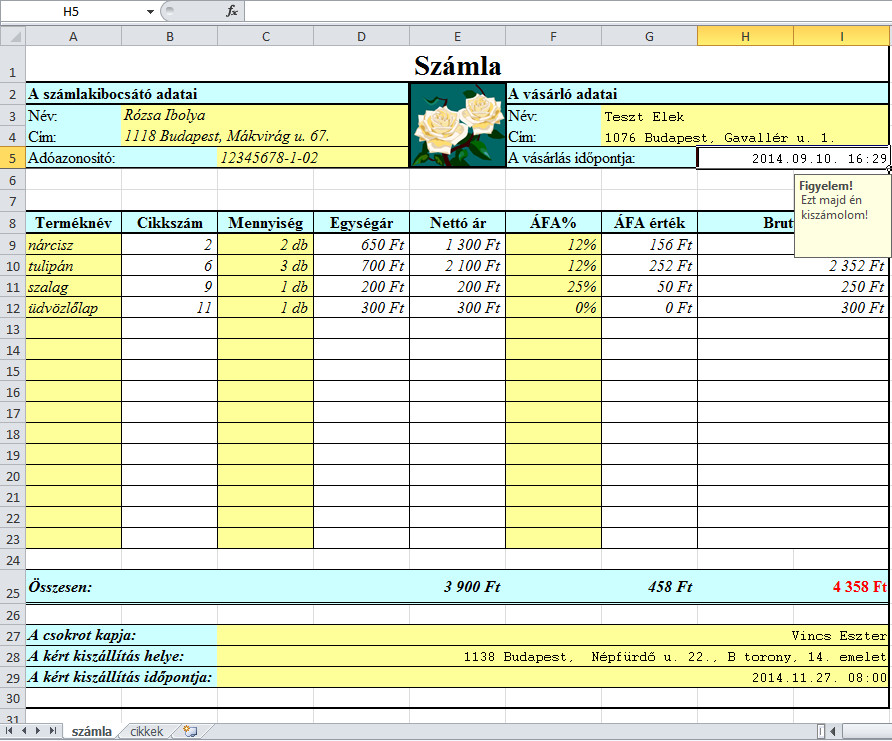Screen dimensions: 892x741
Task: Click the Figyelem! input message tooltip
Action: [x=843, y=216]
